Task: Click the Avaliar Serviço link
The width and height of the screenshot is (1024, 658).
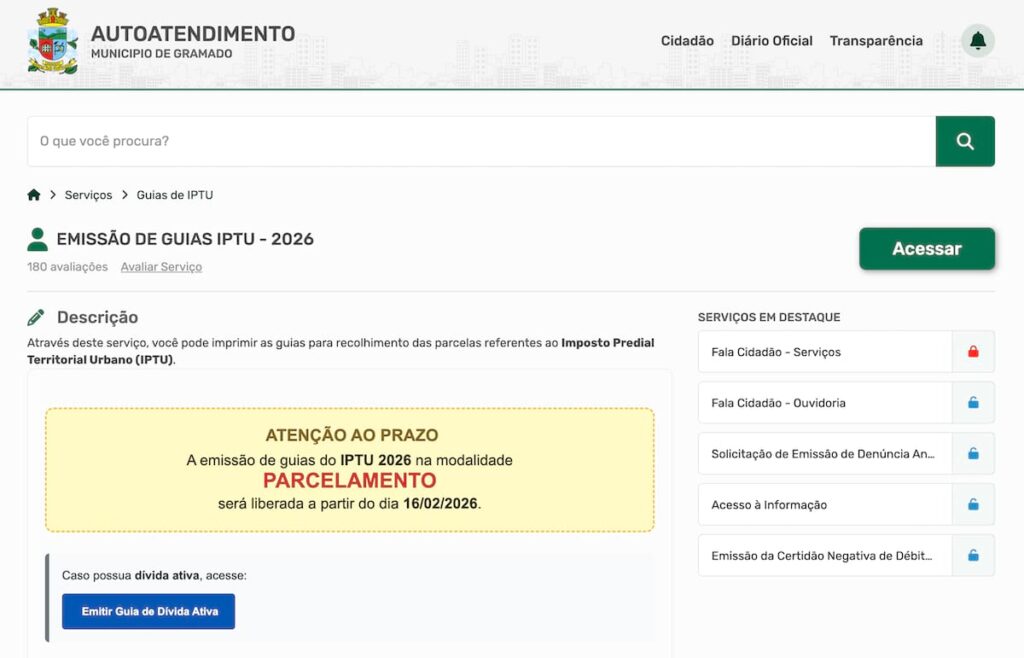Action: 161,266
